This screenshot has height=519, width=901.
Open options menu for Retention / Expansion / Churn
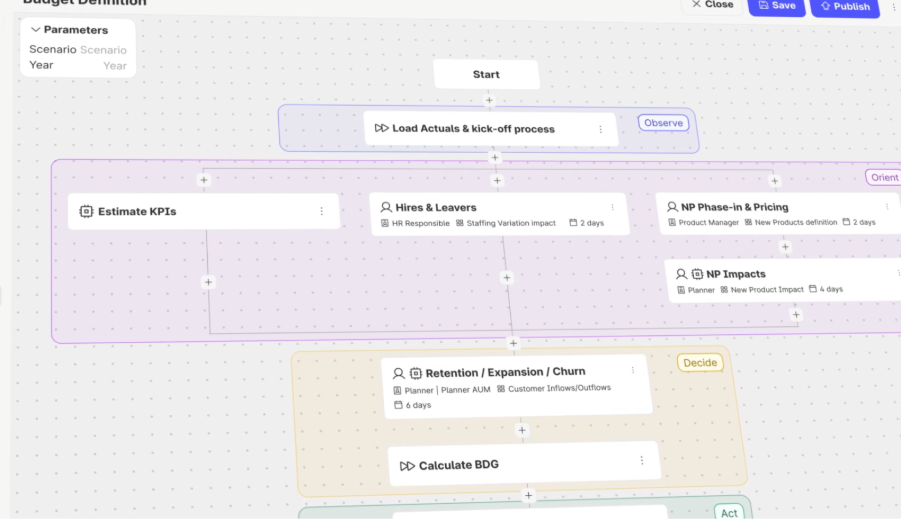coord(633,370)
